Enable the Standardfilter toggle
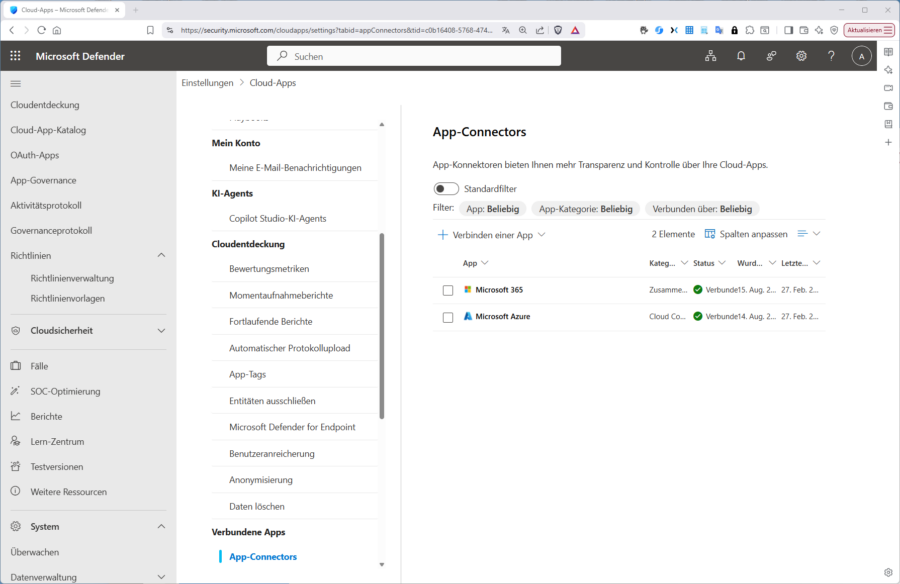Screen dimensions: 900x584 click(445, 188)
